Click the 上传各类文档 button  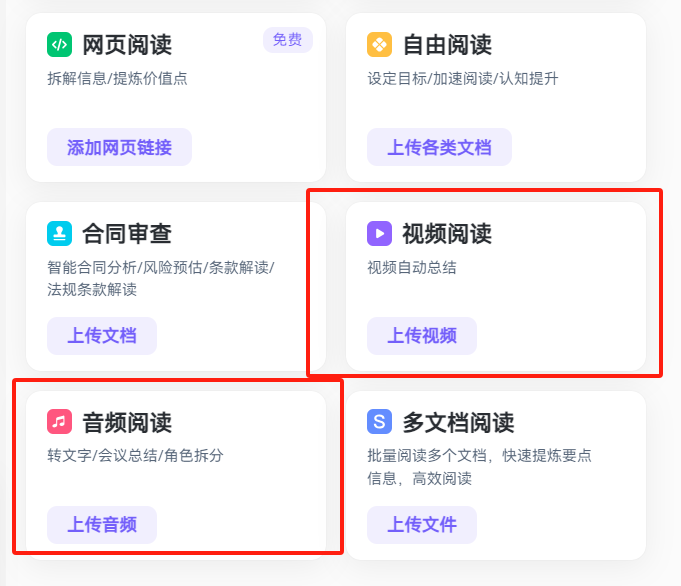click(x=439, y=147)
